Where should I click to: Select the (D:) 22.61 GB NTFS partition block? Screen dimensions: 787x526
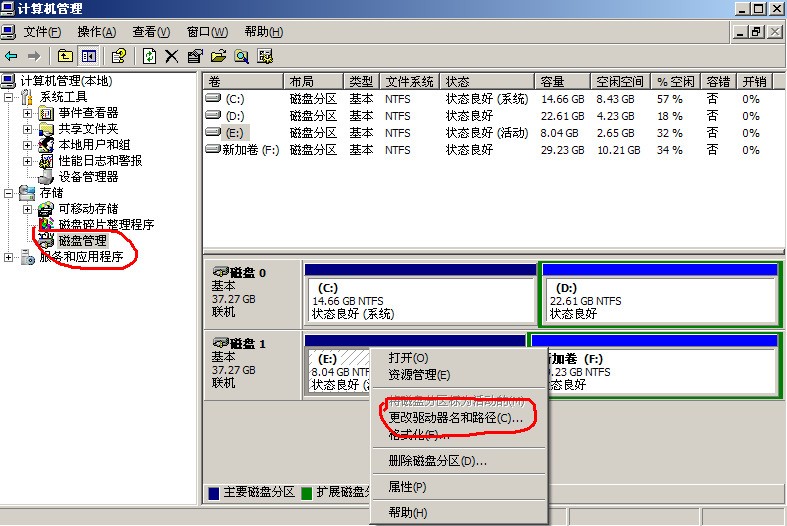click(x=660, y=300)
